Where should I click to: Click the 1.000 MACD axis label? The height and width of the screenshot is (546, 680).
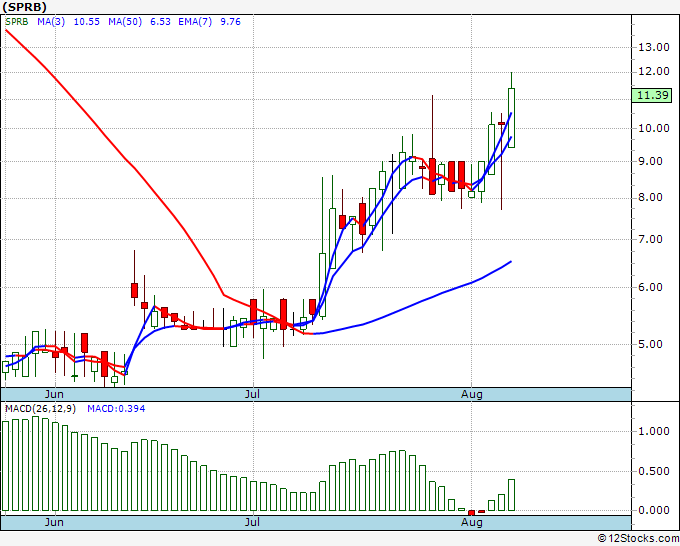[x=654, y=432]
